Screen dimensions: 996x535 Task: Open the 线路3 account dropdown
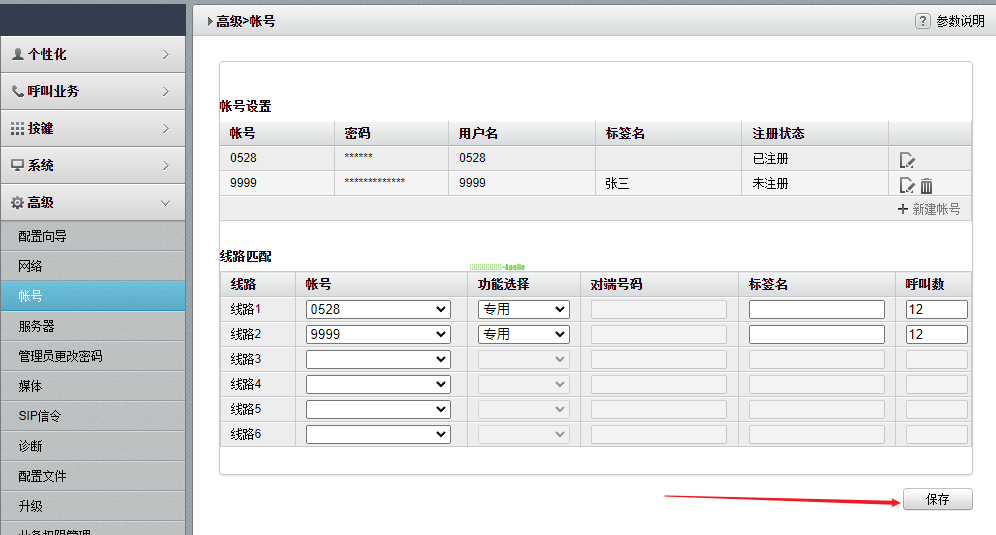tap(378, 359)
